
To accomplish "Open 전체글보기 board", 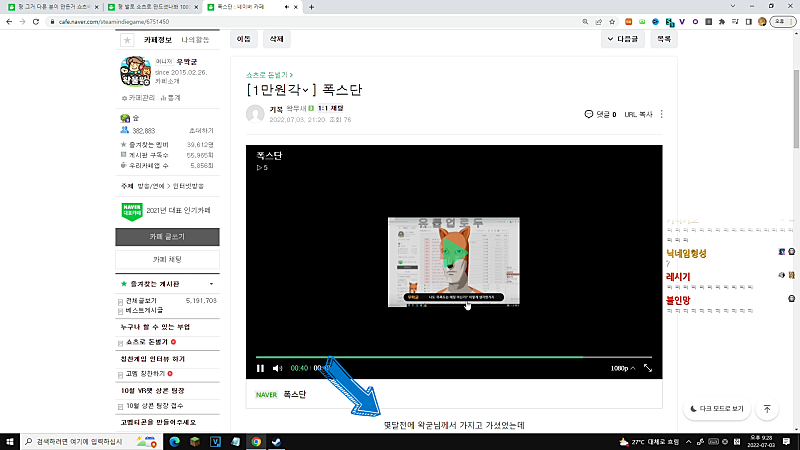I will [x=141, y=301].
